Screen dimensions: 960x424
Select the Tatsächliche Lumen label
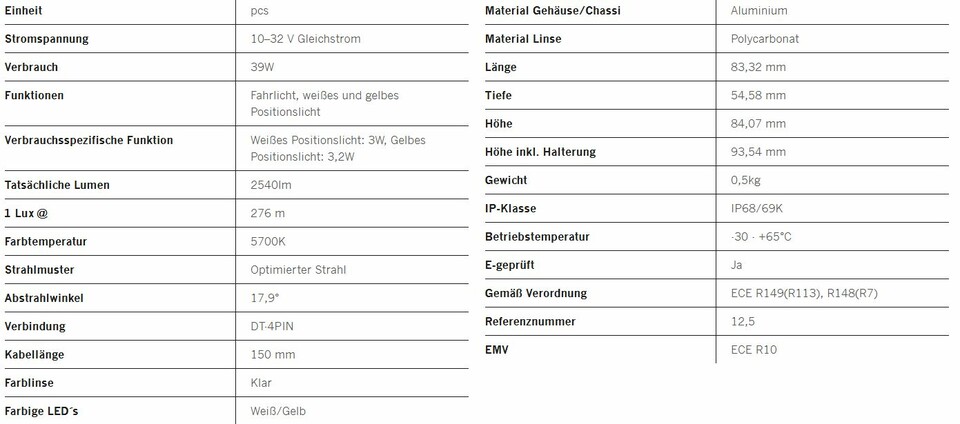coord(57,185)
